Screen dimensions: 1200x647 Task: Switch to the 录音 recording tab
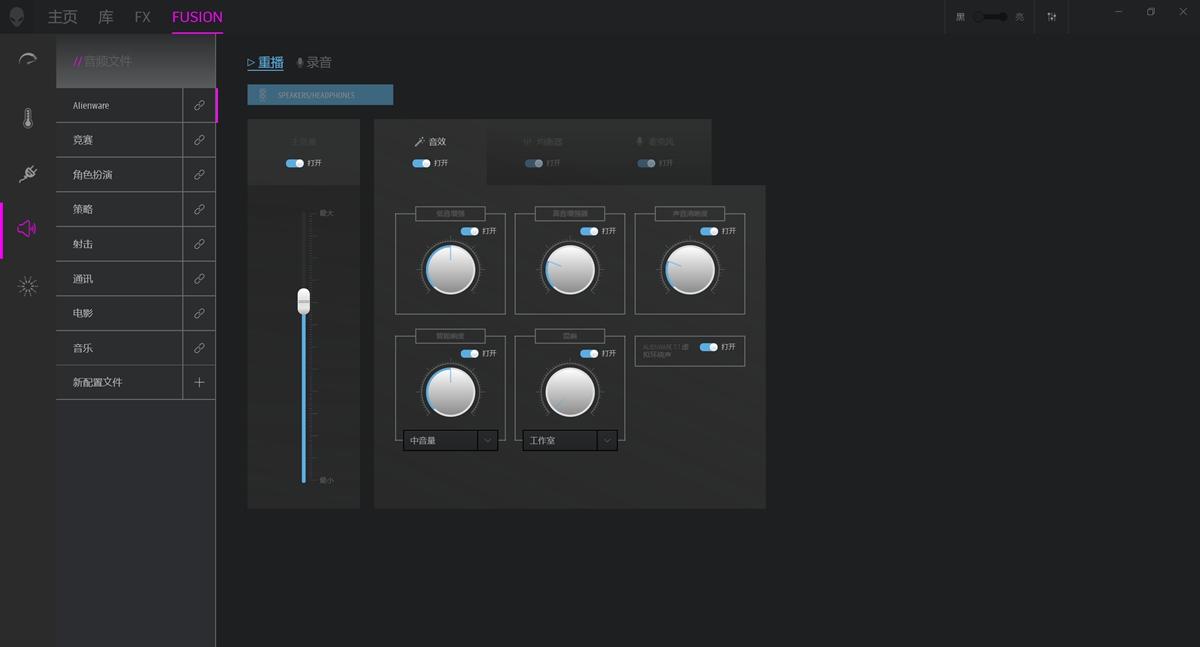(314, 62)
